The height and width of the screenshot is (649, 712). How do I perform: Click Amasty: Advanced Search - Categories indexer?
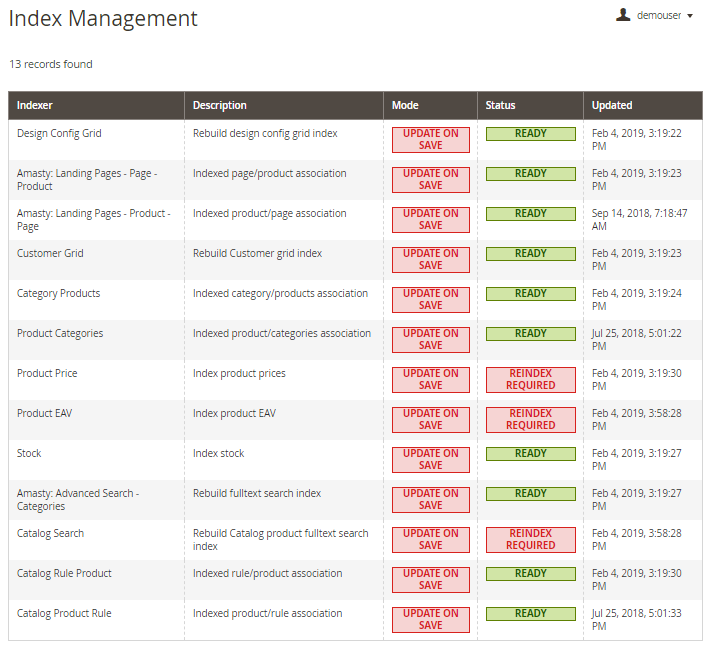point(77,499)
